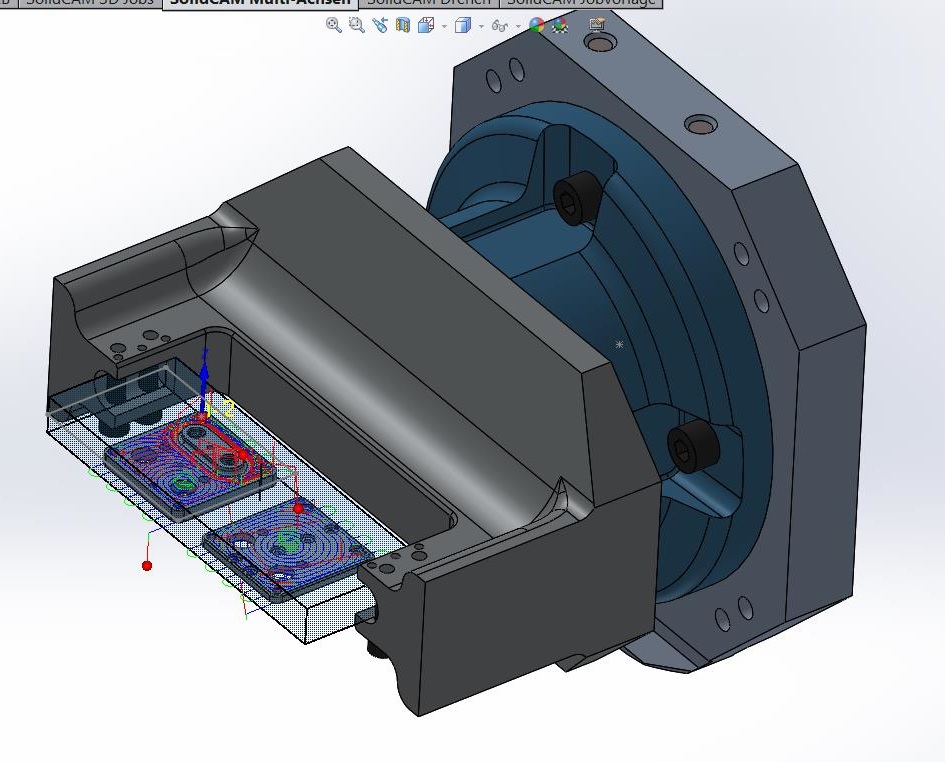Pick the red toolpath point left of workpiece
Viewport: 945px width, 762px height.
147,566
